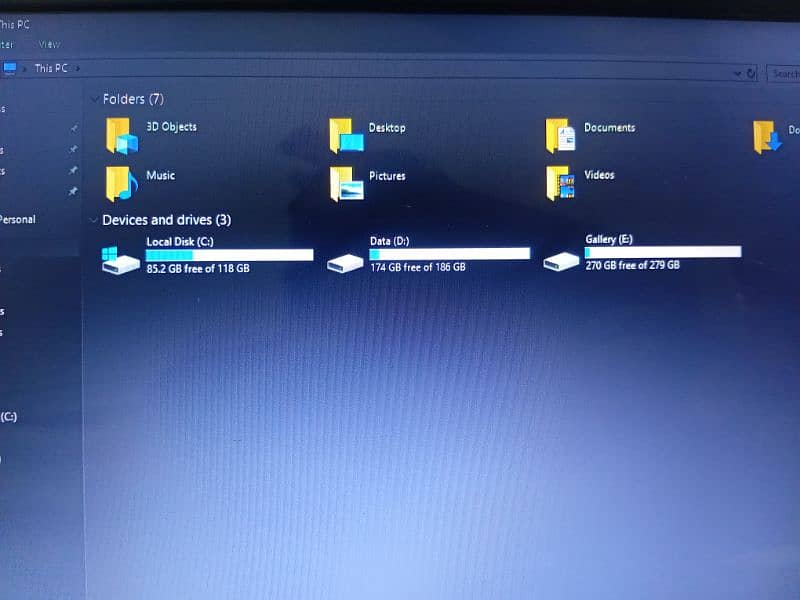Screen dimensions: 800x600
Task: Open the address bar history dropdown
Action: (x=737, y=73)
